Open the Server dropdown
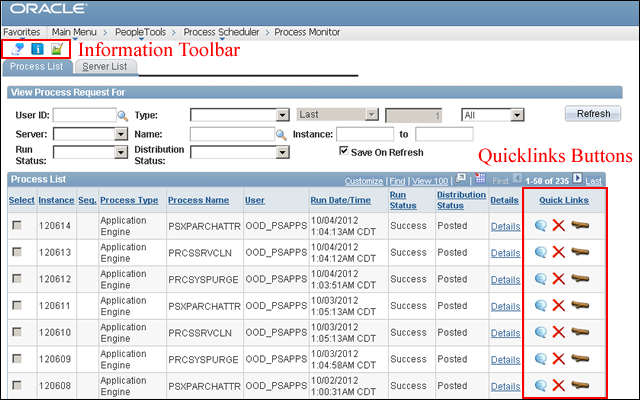Viewport: 640px width, 400px height. click(x=90, y=134)
